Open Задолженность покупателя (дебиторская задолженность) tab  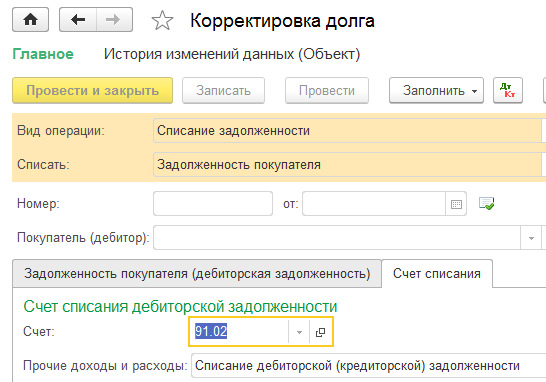(197, 274)
